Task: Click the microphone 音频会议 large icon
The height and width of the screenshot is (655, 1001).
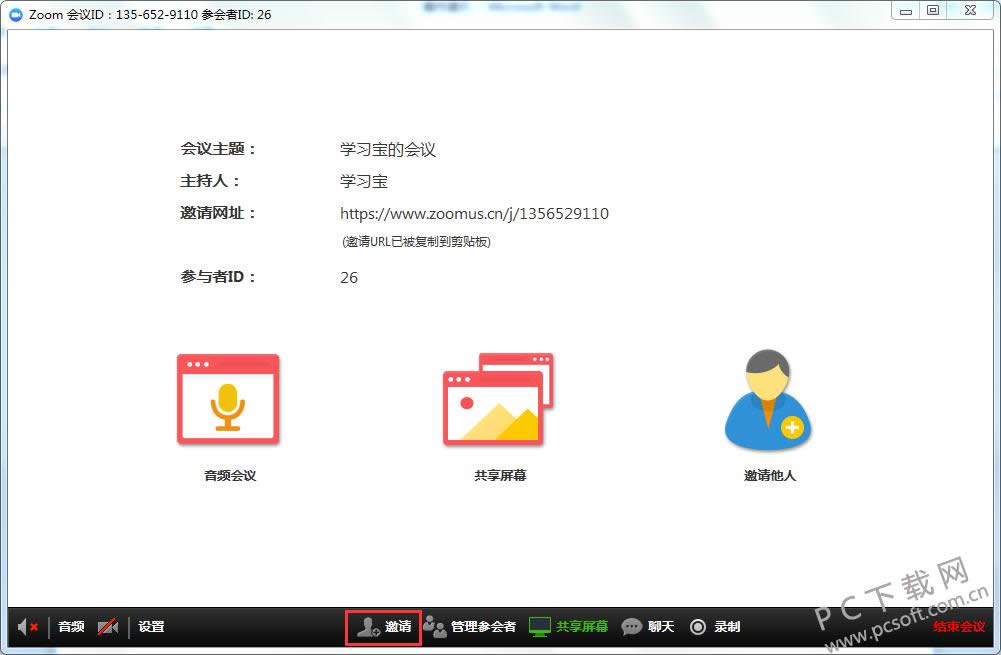Action: pos(228,399)
